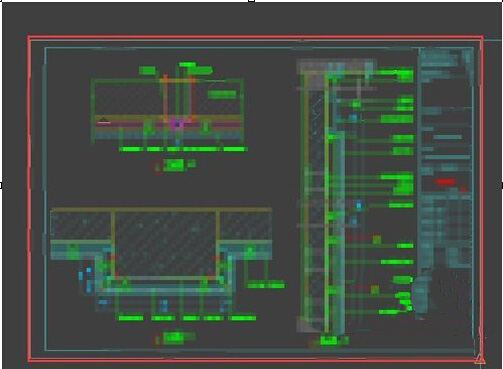The height and width of the screenshot is (369, 503).
Task: Click the blue dimension marks left of bottom detail
Action: click(x=85, y=279)
